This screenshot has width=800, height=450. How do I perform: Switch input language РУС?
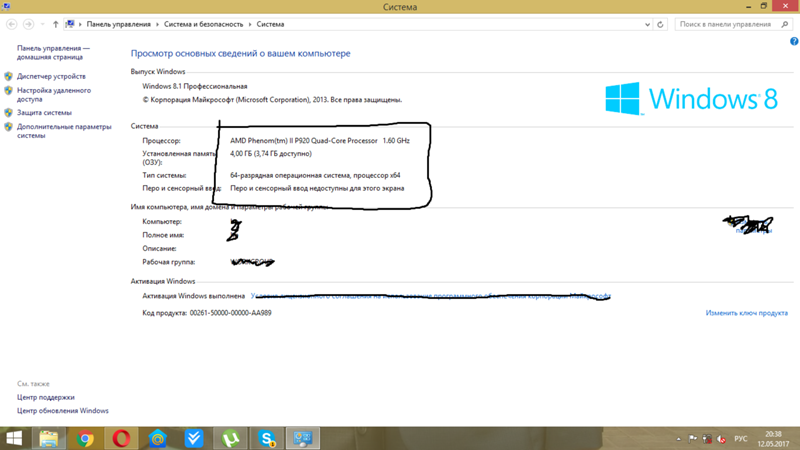point(740,439)
